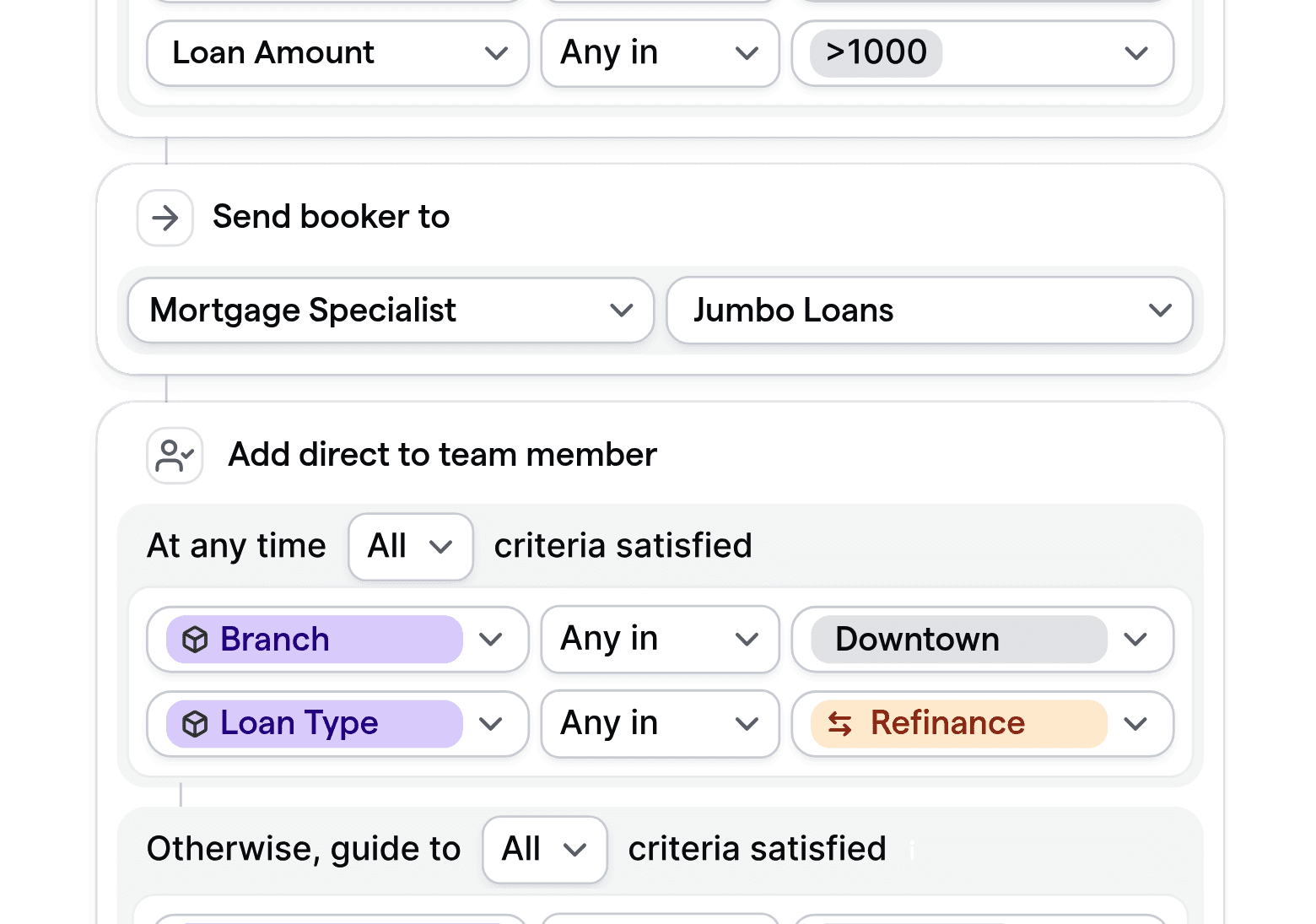
Task: Open the Any in operator dropdown beside Loan Amount
Action: 746,53
